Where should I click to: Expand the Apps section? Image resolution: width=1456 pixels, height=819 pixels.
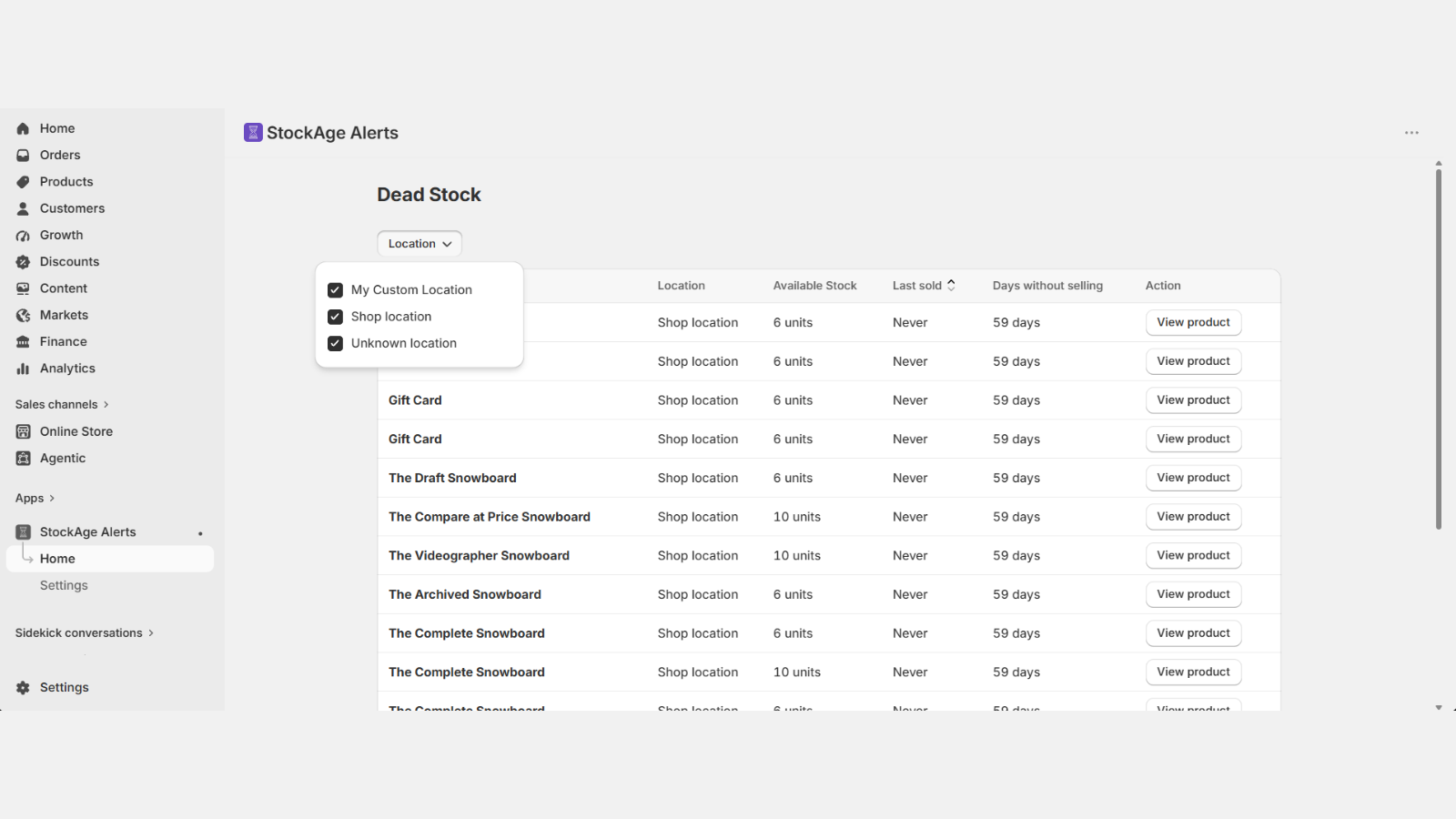tap(35, 499)
